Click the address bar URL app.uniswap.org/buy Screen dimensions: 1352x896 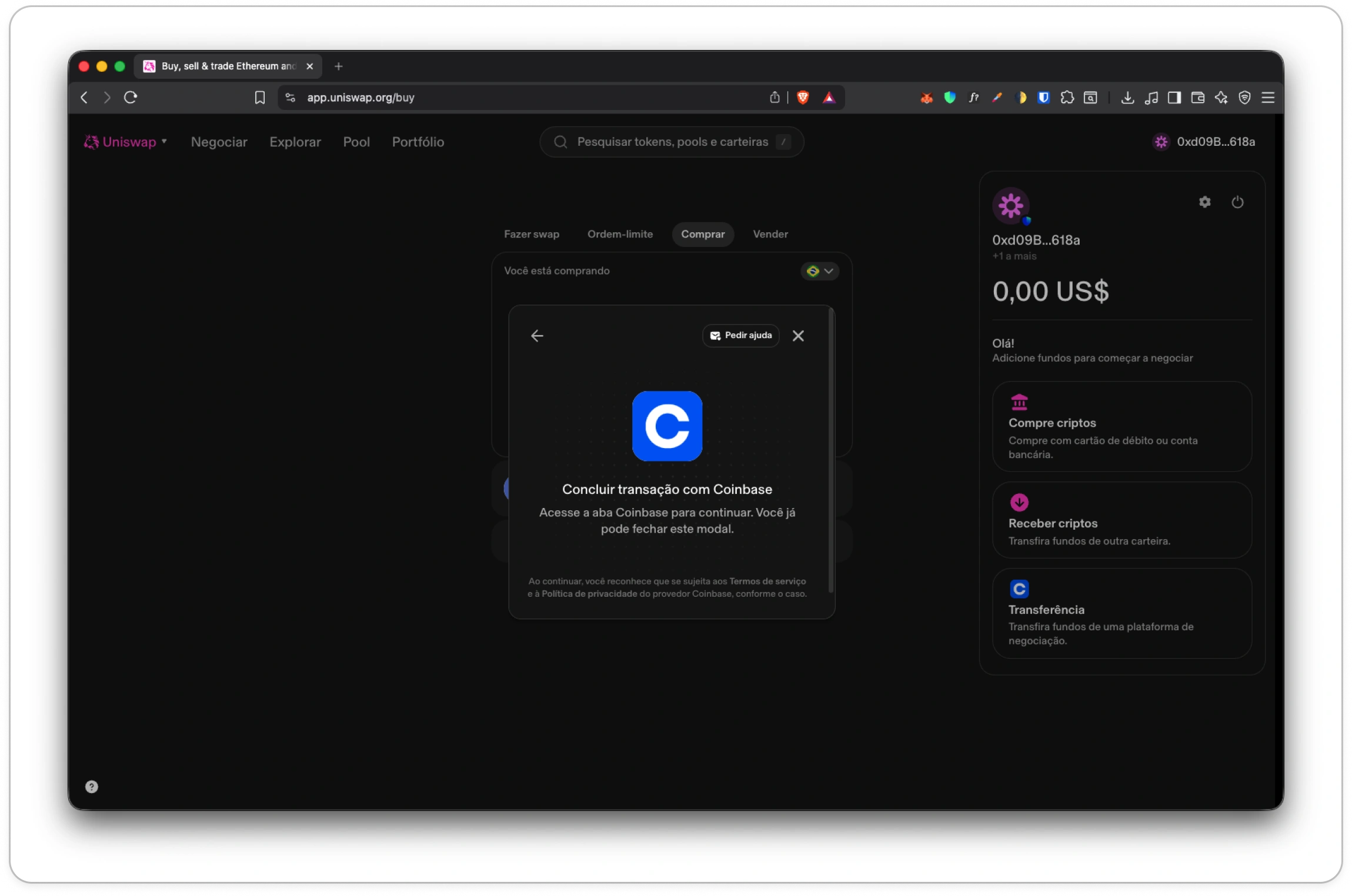tap(360, 98)
